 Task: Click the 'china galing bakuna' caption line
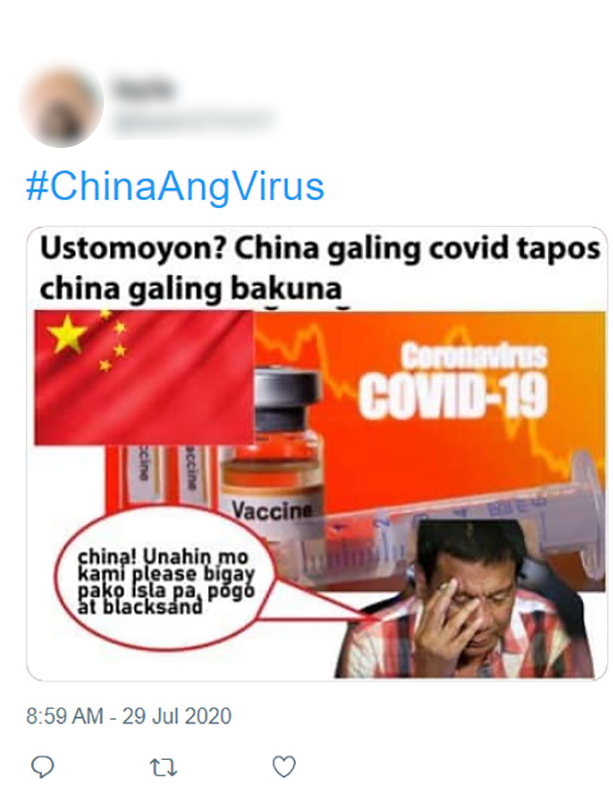click(191, 289)
